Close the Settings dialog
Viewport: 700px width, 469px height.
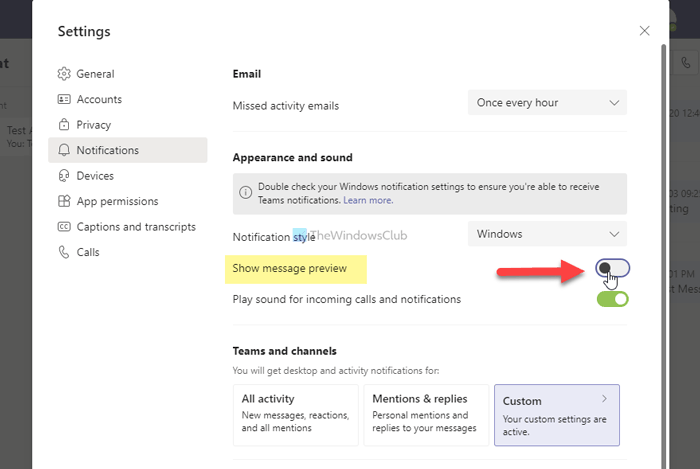pos(644,31)
